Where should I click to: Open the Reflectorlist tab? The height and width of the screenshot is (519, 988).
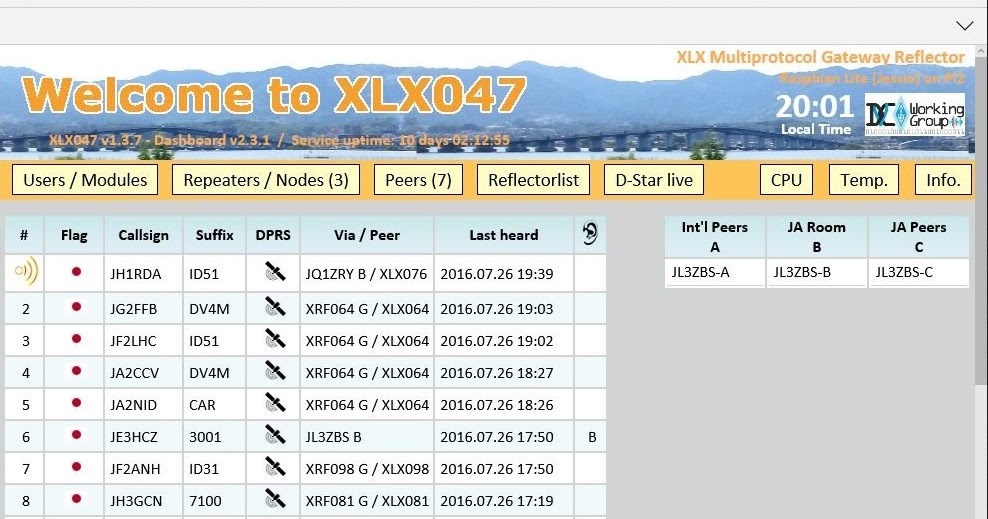coord(534,180)
